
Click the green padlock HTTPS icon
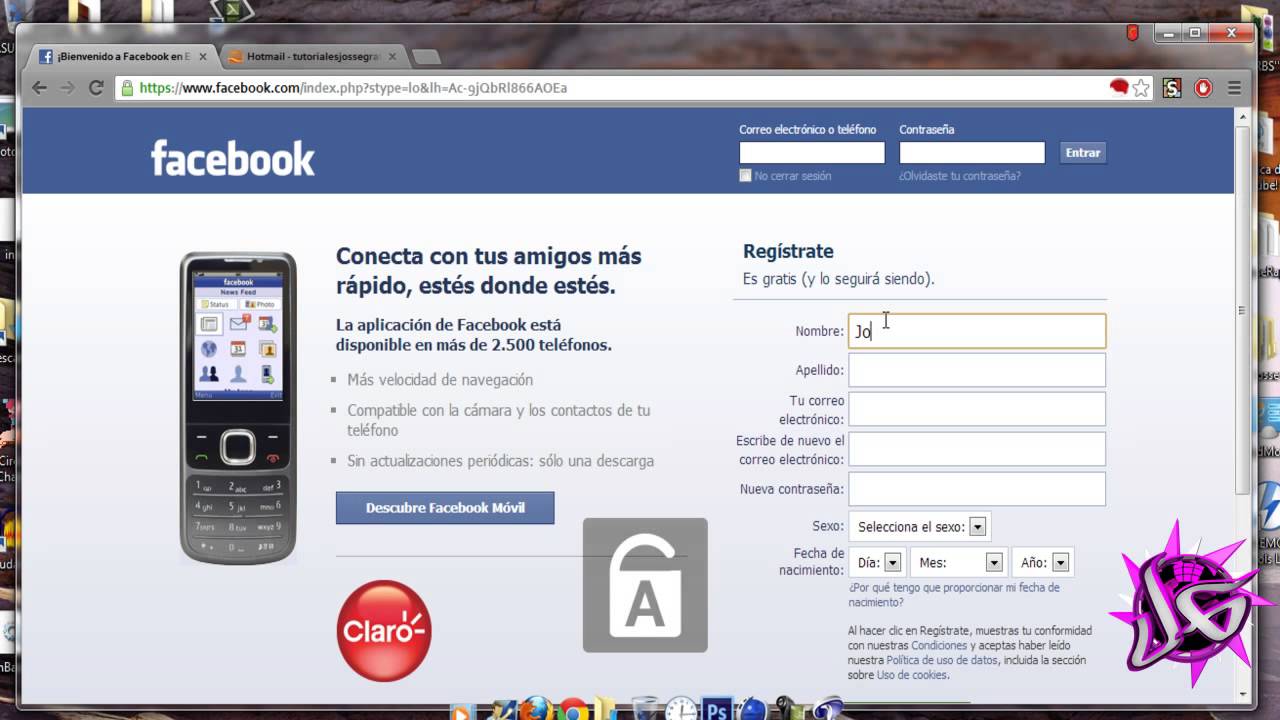tap(127, 88)
